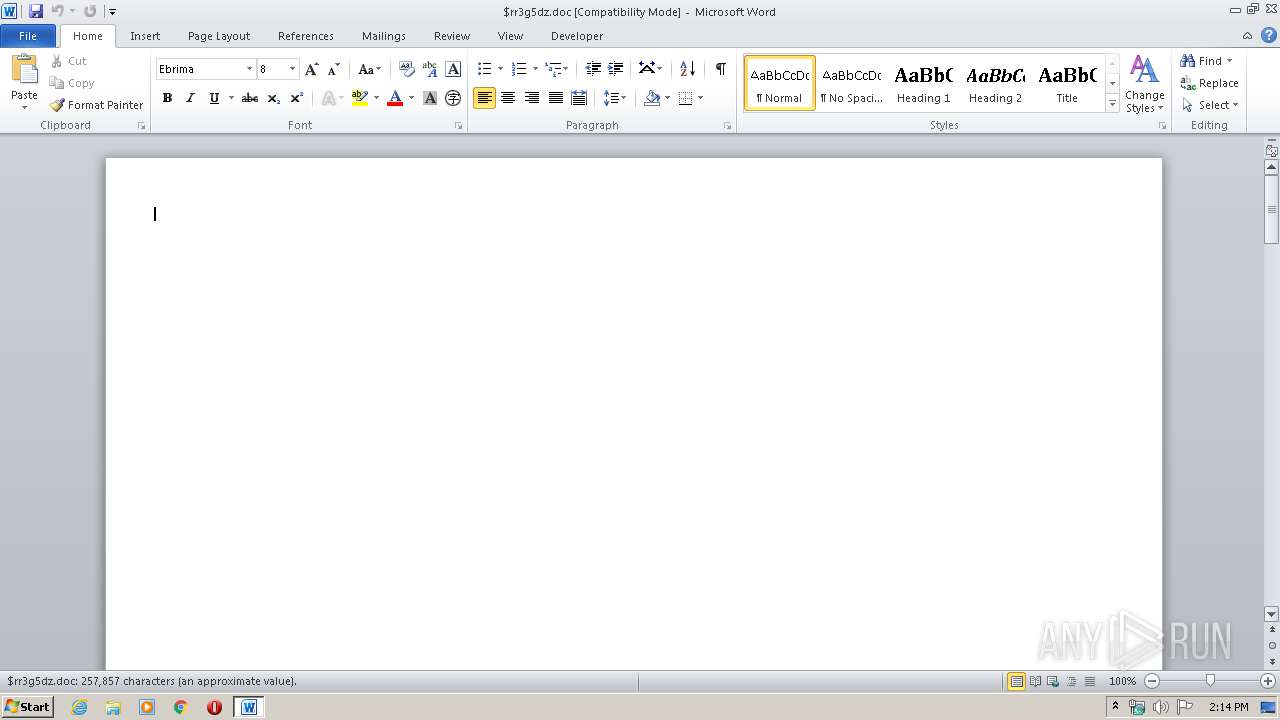This screenshot has height=720, width=1280.
Task: Click the Character Shading icon
Action: (x=430, y=98)
